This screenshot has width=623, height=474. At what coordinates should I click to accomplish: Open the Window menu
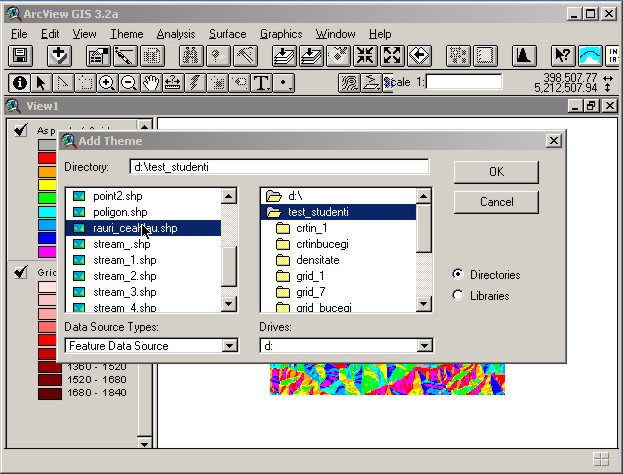[x=336, y=34]
